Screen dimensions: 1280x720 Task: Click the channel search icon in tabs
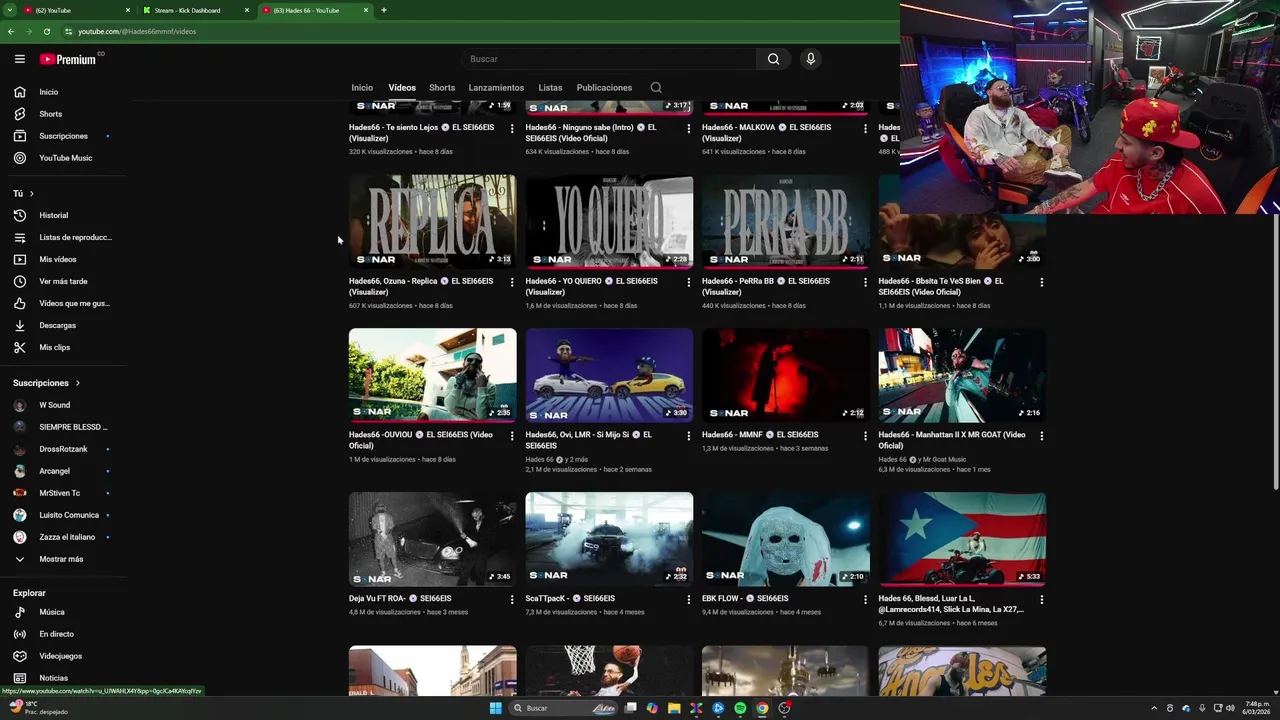pyautogui.click(x=656, y=88)
